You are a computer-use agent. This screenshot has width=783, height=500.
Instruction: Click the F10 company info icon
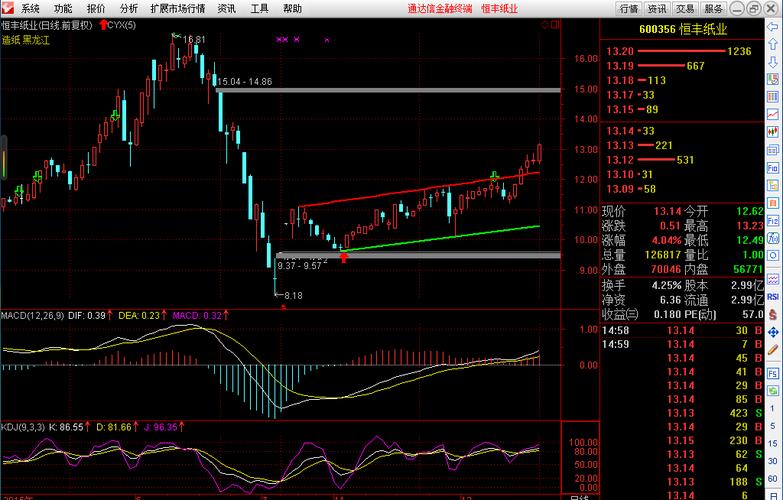[x=773, y=167]
